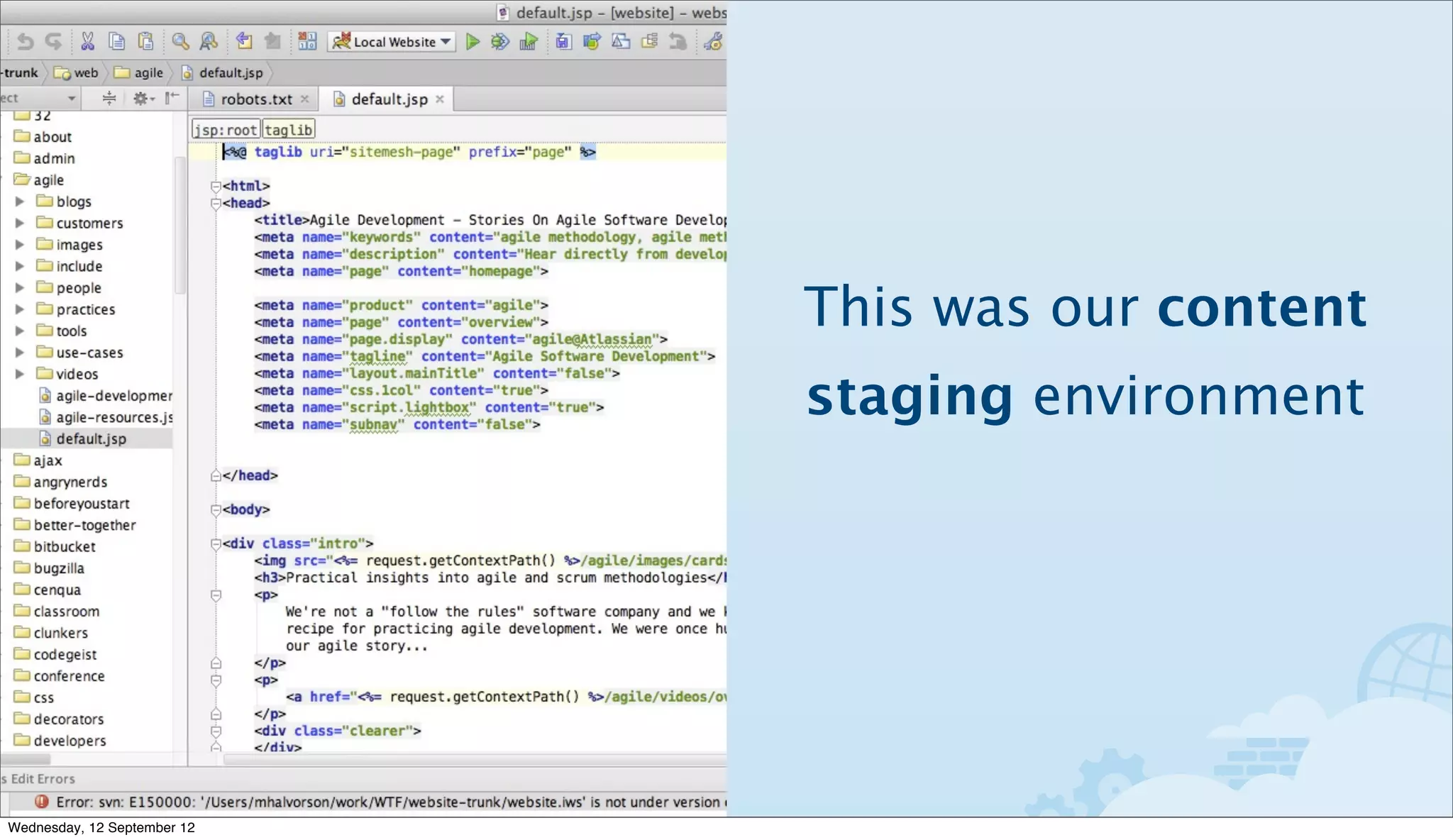Fold the <body> tag in gutter

[x=216, y=509]
